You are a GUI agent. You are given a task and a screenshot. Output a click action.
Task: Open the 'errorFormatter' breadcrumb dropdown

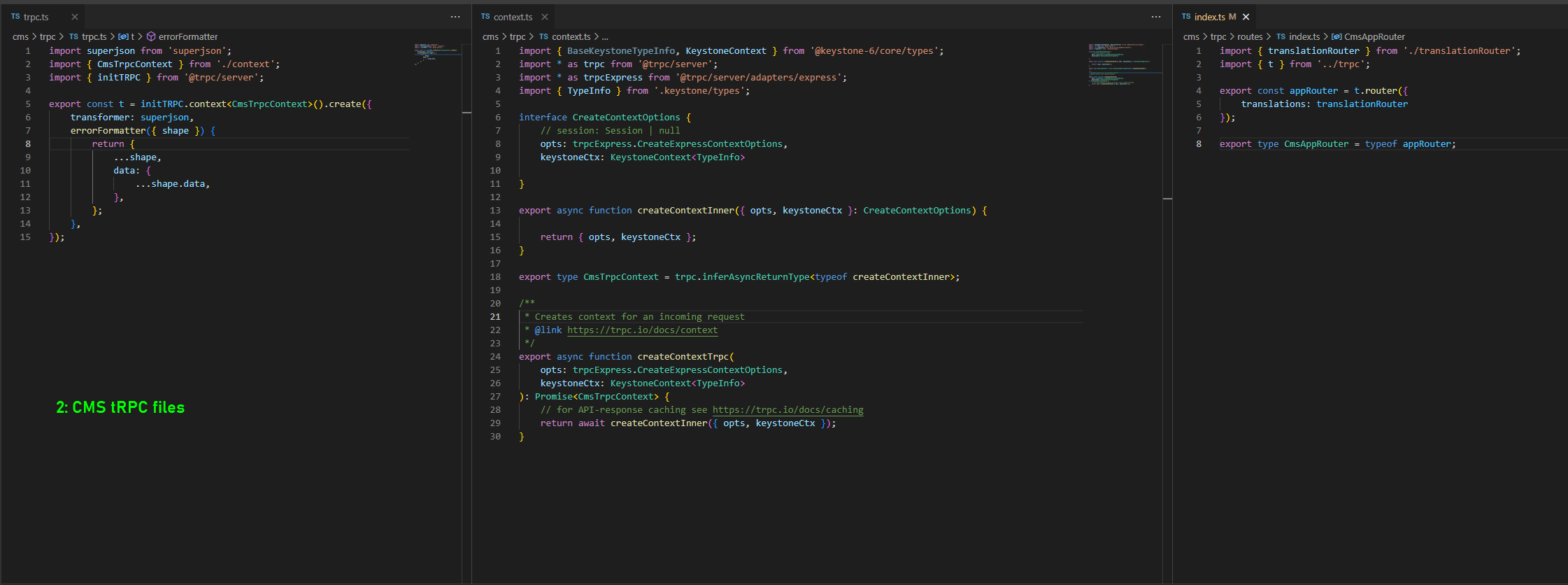click(x=187, y=36)
